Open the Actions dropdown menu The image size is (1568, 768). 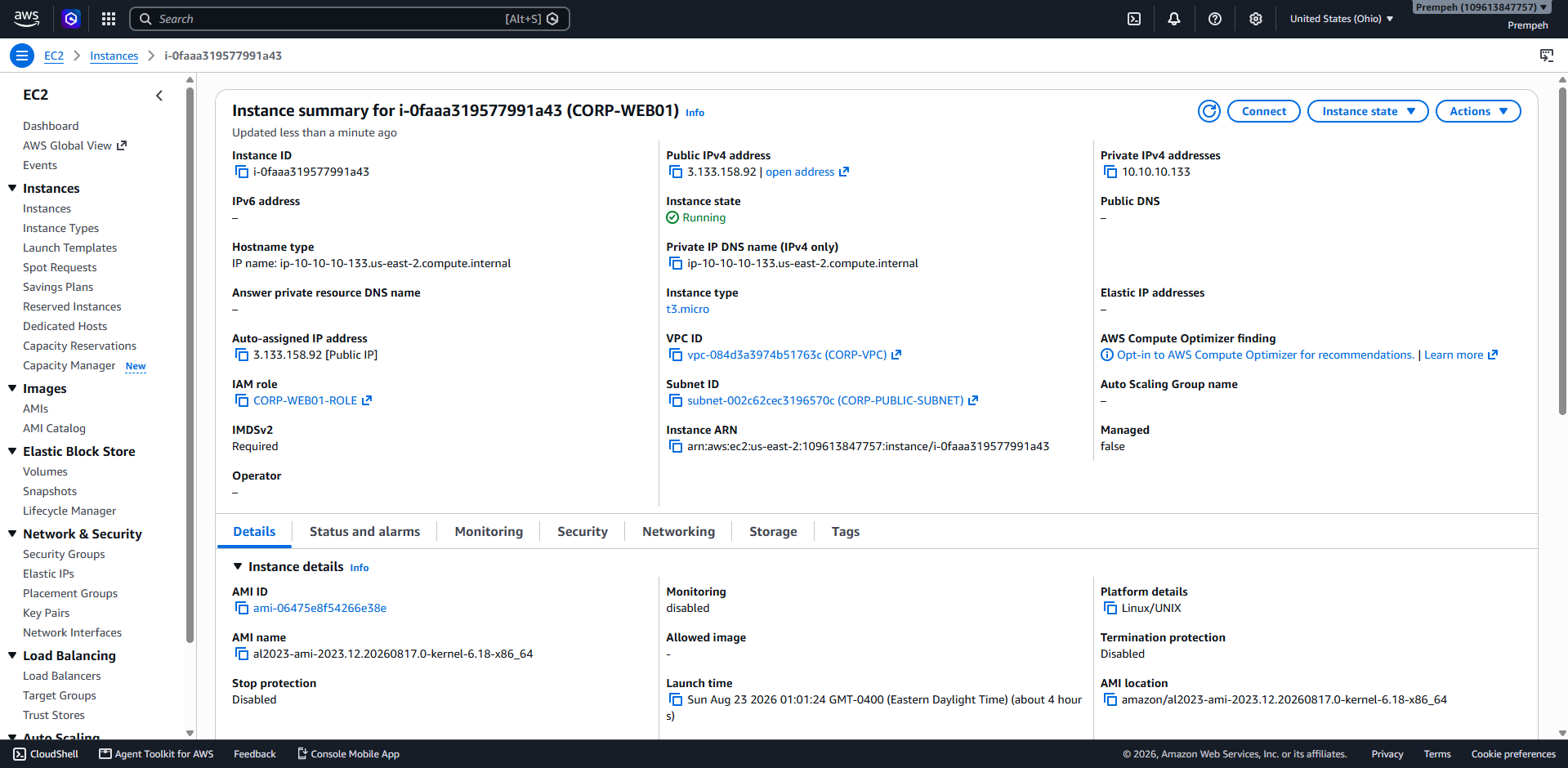tap(1478, 111)
